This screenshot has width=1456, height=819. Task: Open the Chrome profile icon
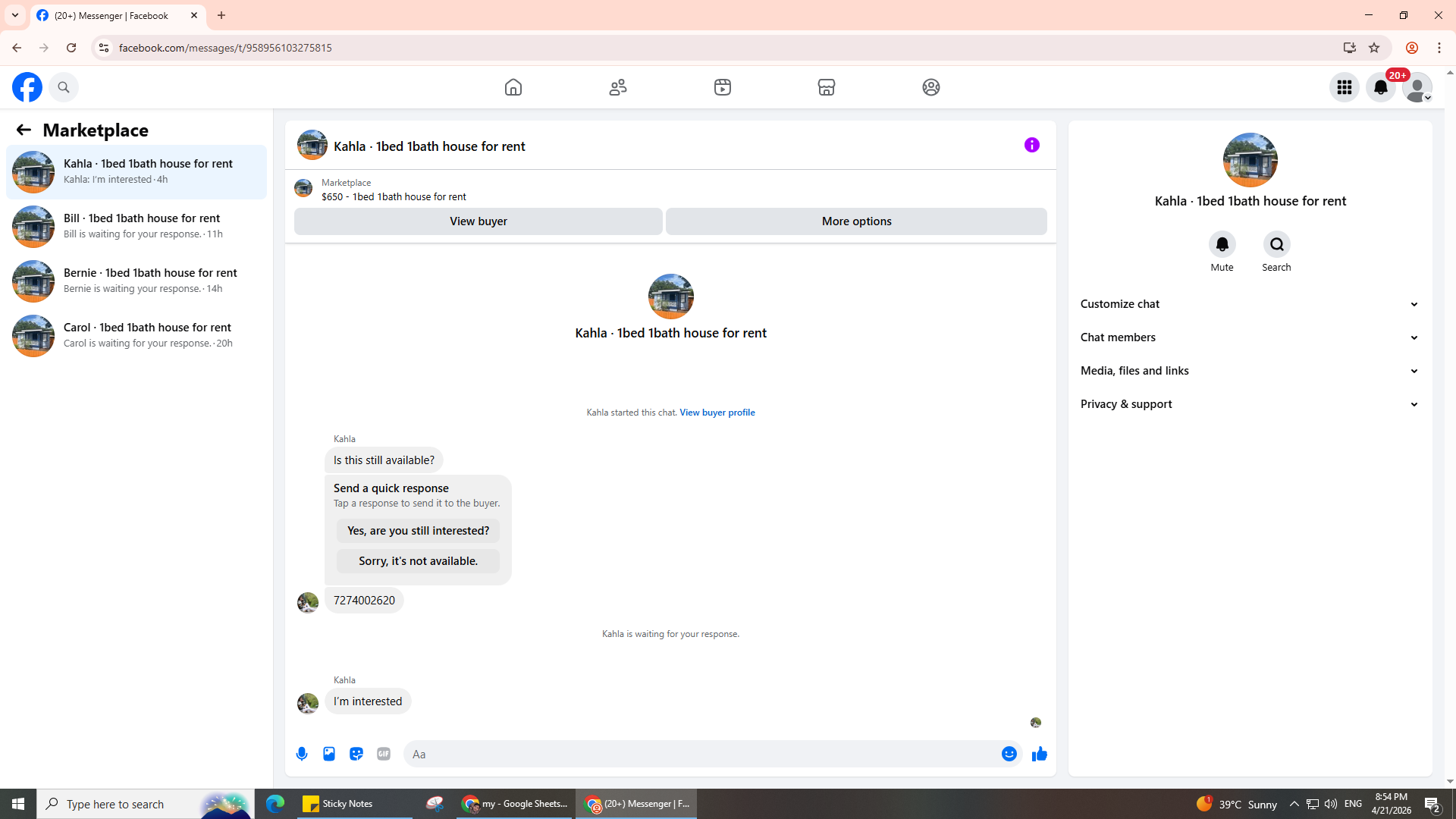tap(1412, 48)
